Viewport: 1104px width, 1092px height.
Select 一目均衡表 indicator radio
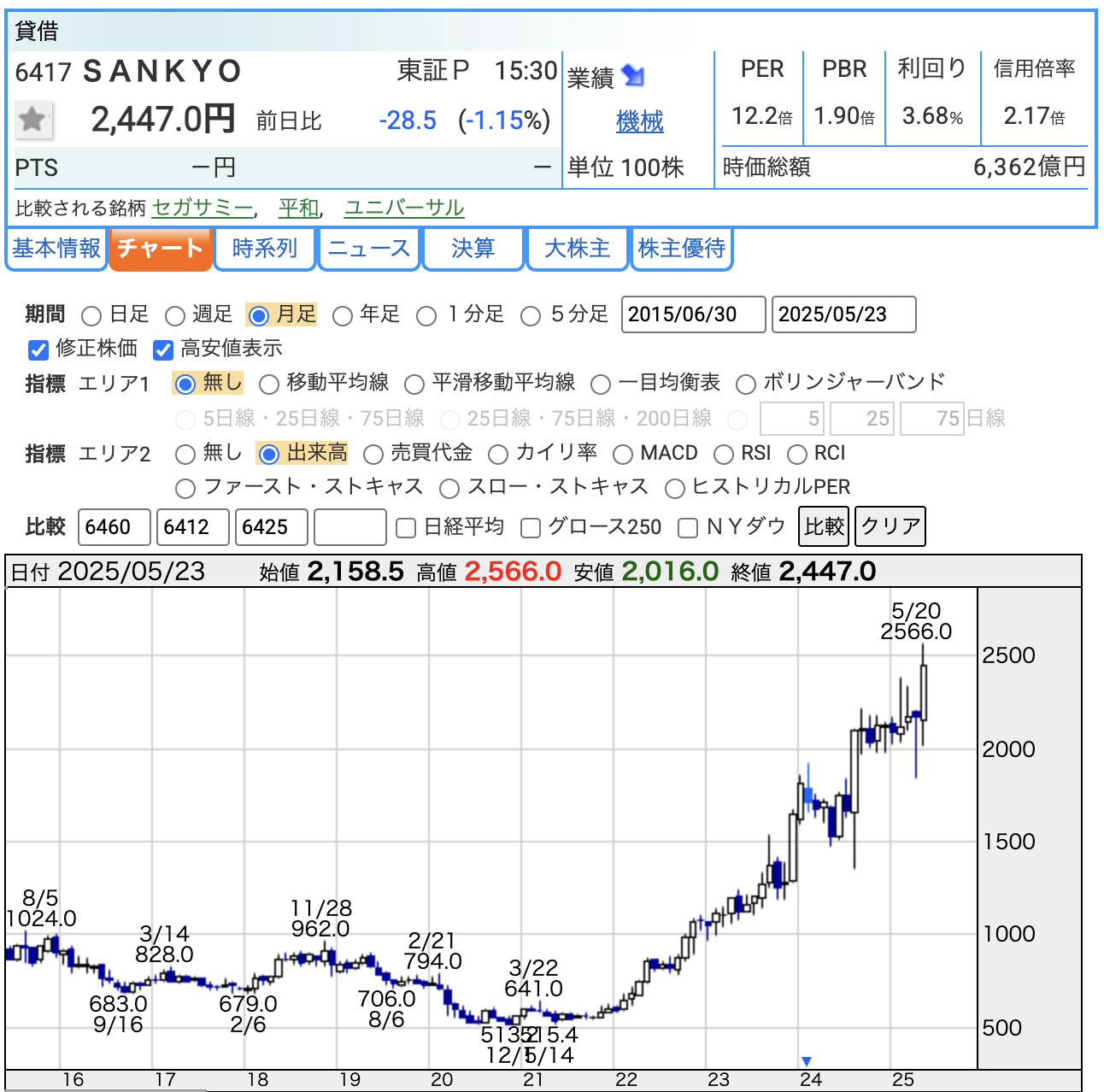[601, 385]
